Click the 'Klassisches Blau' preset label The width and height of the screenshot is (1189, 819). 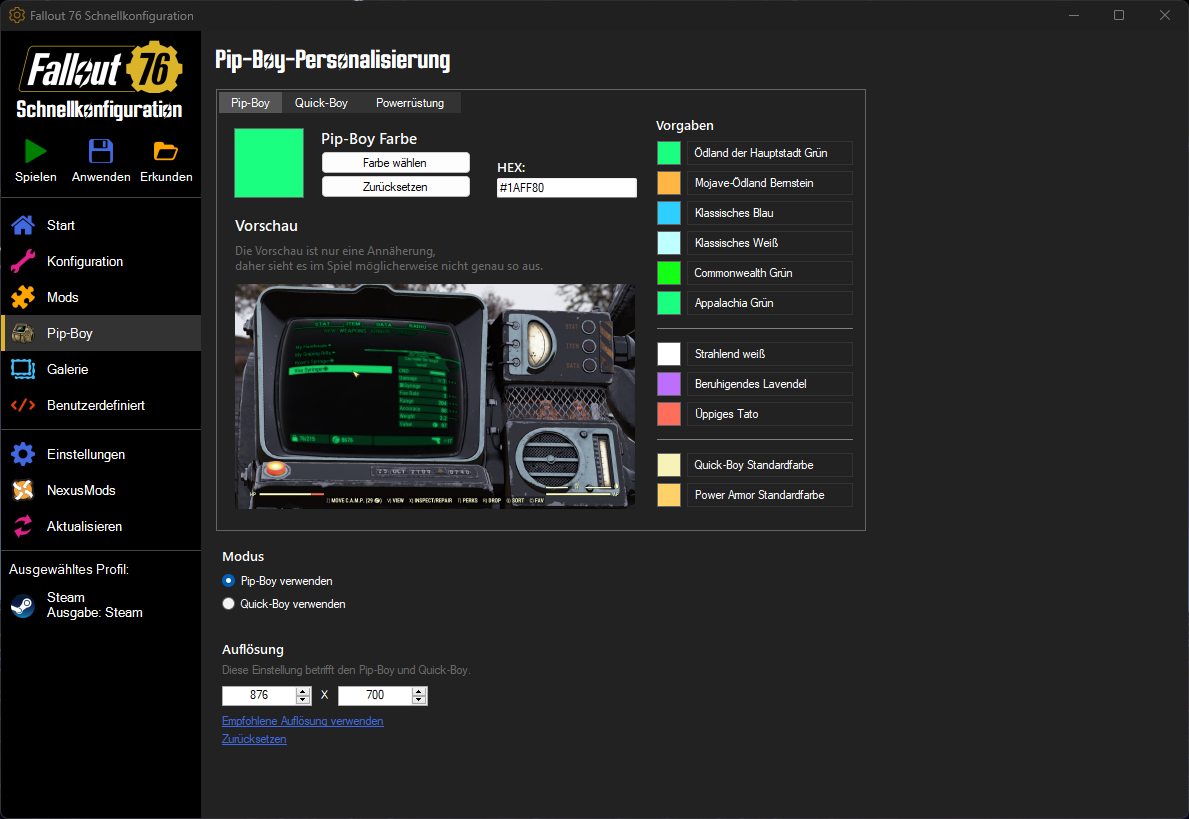point(770,213)
